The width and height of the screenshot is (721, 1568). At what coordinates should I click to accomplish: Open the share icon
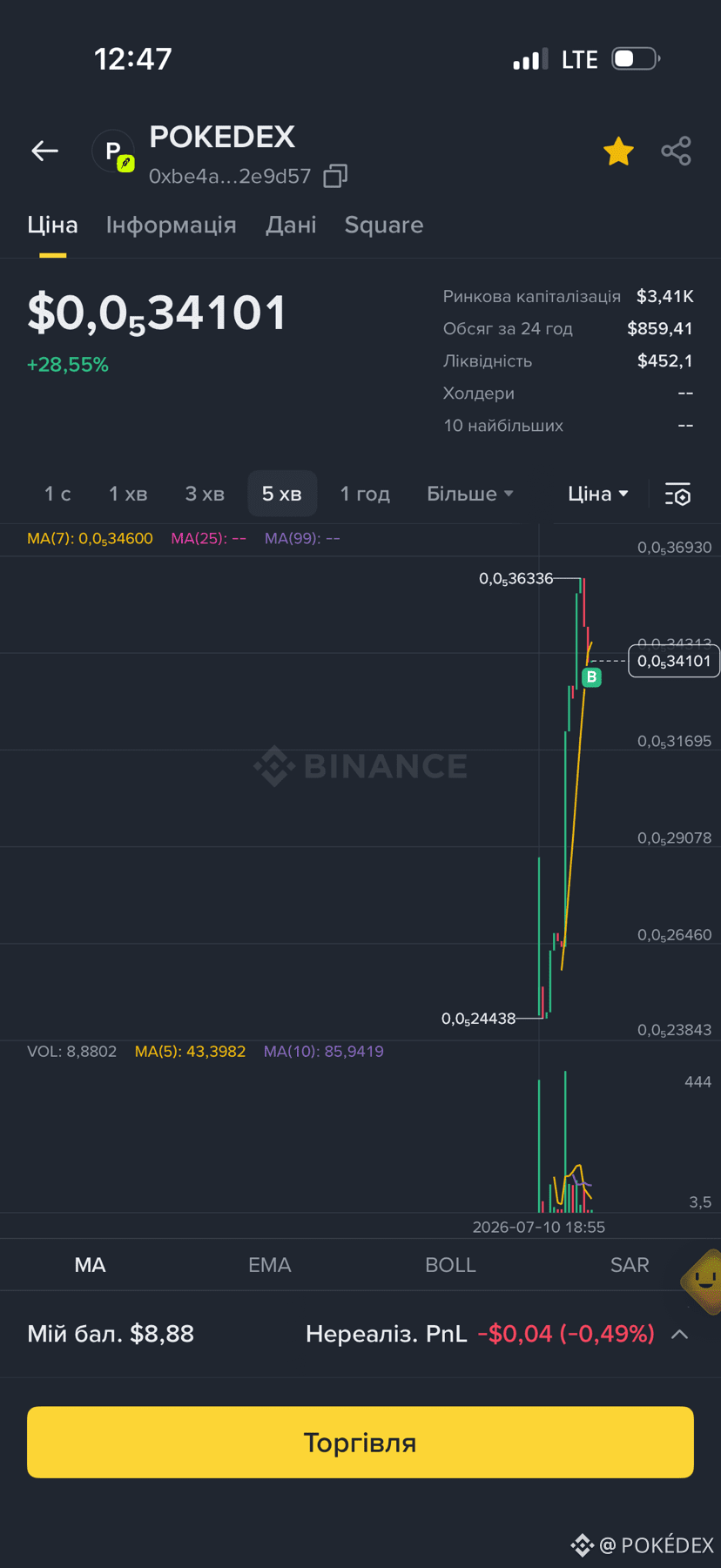(676, 151)
